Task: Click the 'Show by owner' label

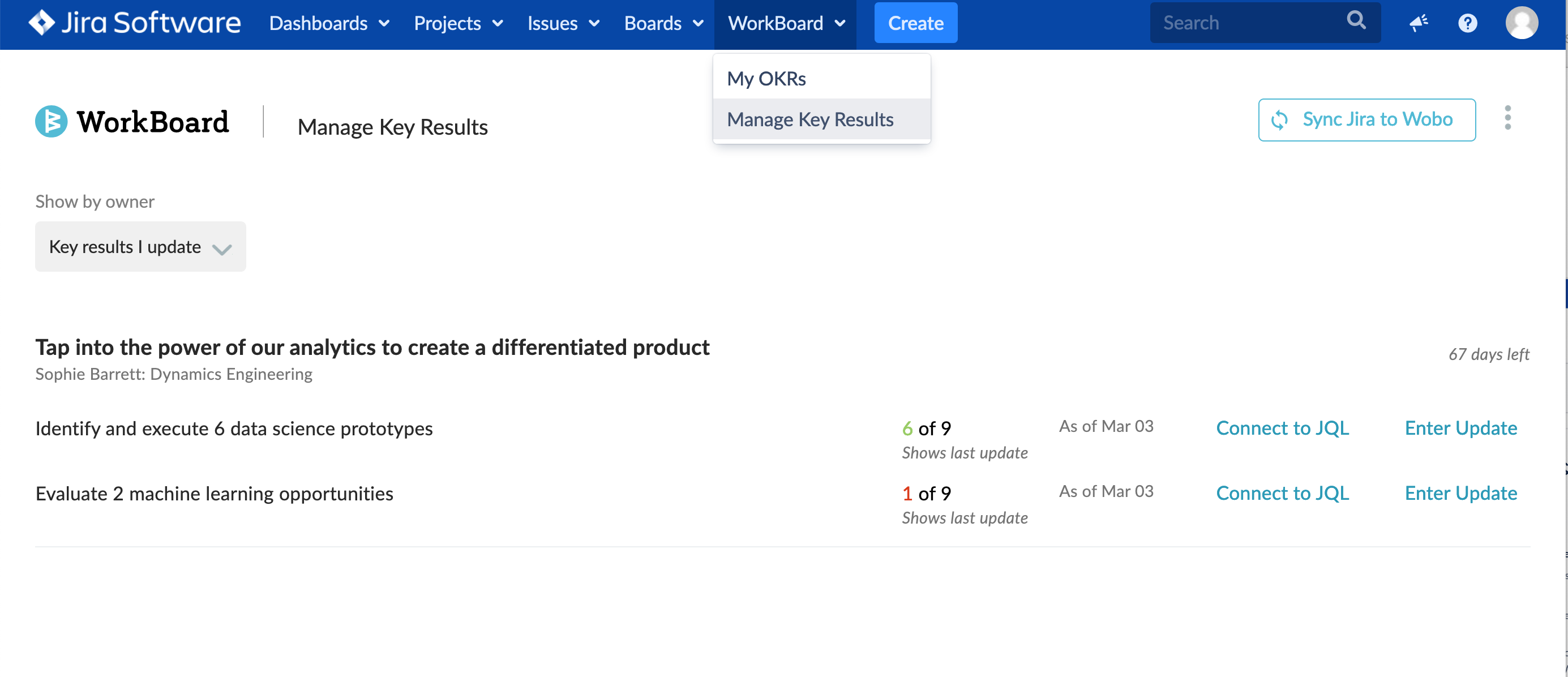Action: click(x=95, y=202)
